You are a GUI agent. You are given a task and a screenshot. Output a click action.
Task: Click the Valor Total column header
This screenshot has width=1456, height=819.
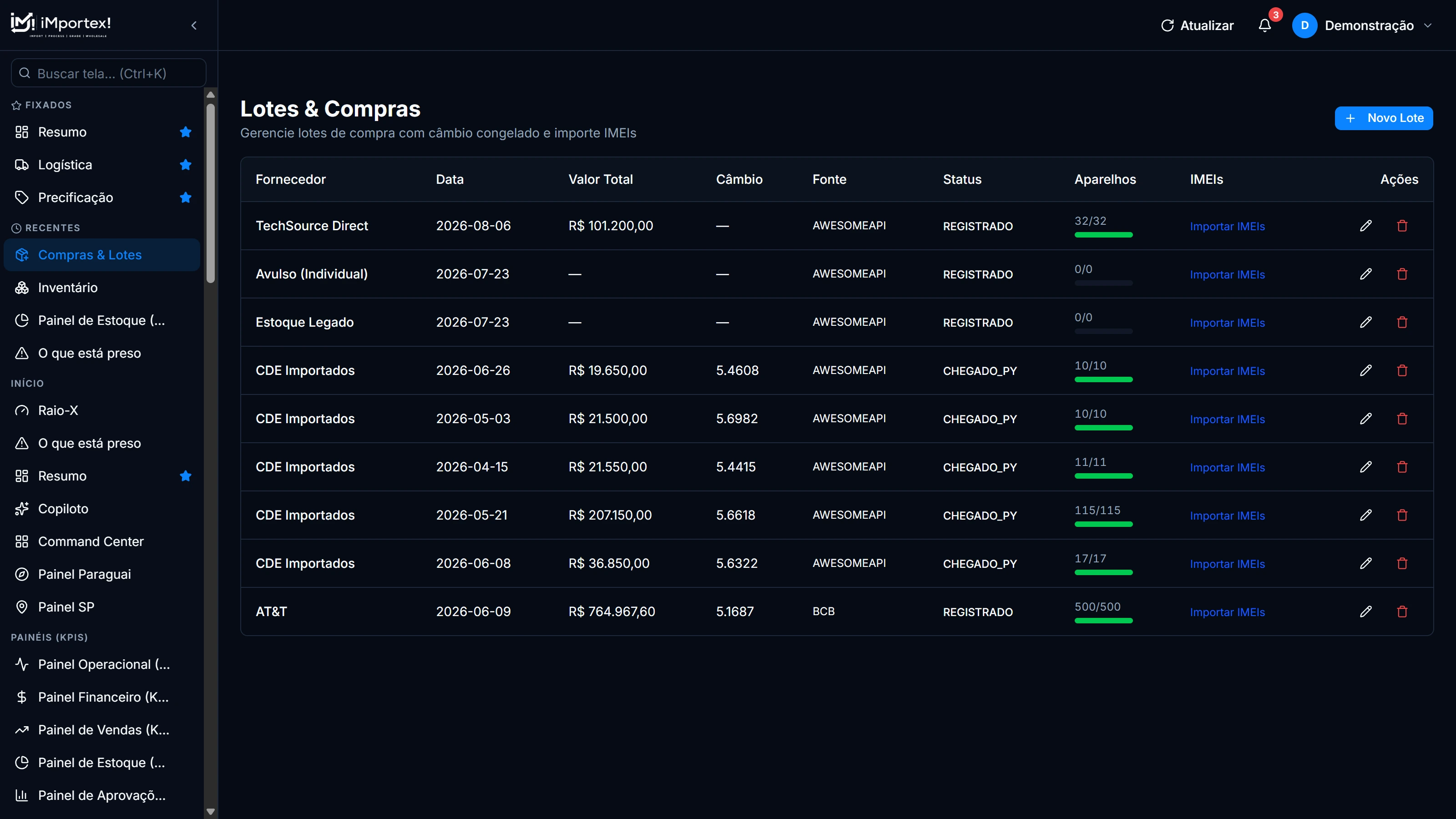click(600, 179)
